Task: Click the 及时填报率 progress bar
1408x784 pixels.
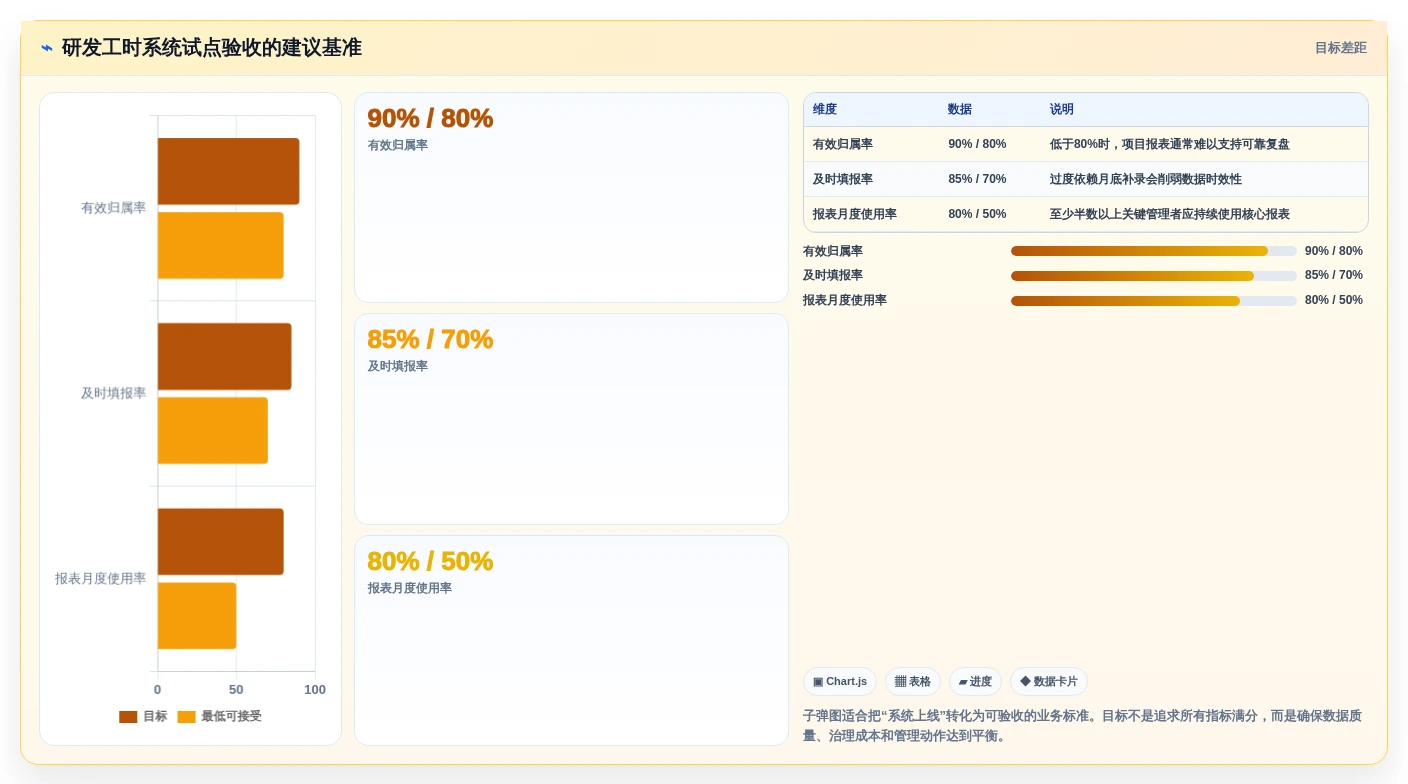Action: tap(1154, 276)
